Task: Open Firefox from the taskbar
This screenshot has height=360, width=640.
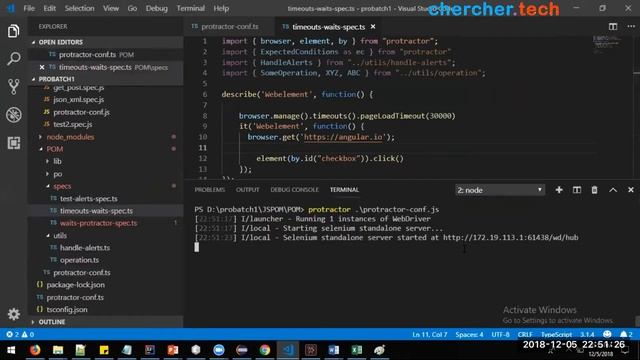Action: pyautogui.click(x=35, y=350)
